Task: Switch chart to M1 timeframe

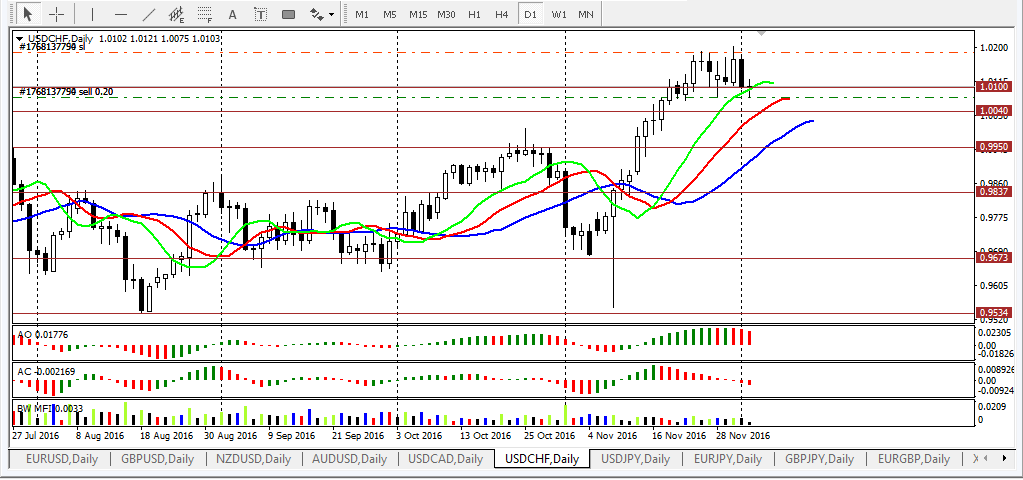Action: [x=362, y=14]
